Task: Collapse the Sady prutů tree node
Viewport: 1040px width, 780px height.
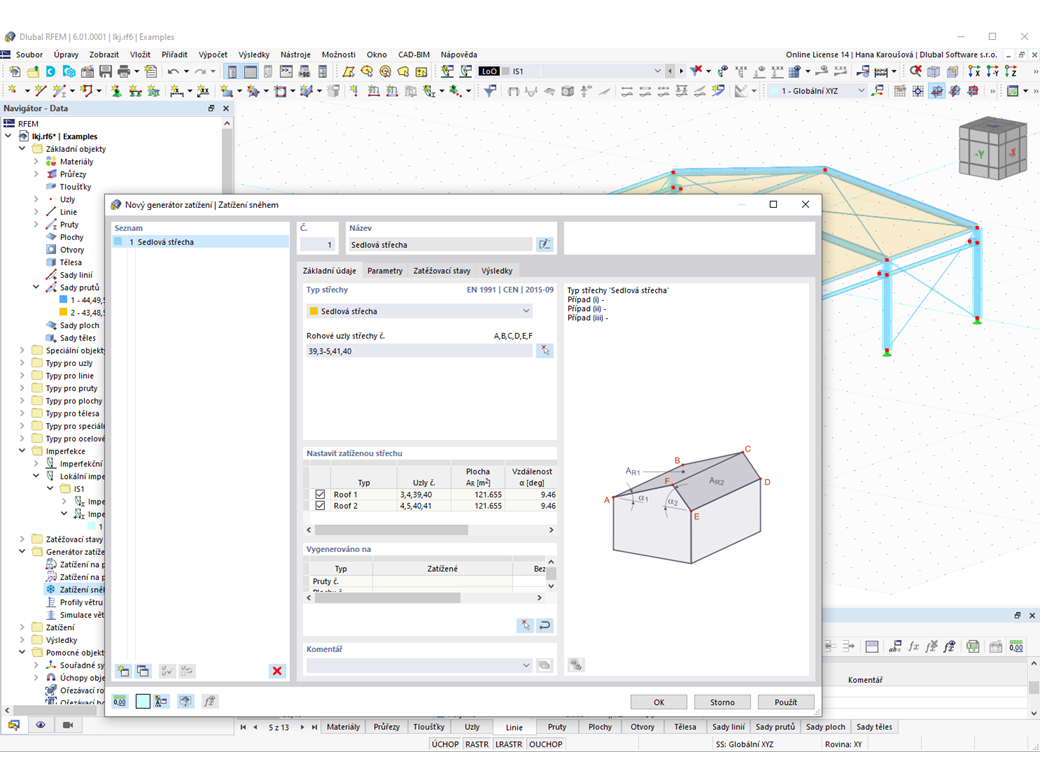Action: click(36, 287)
